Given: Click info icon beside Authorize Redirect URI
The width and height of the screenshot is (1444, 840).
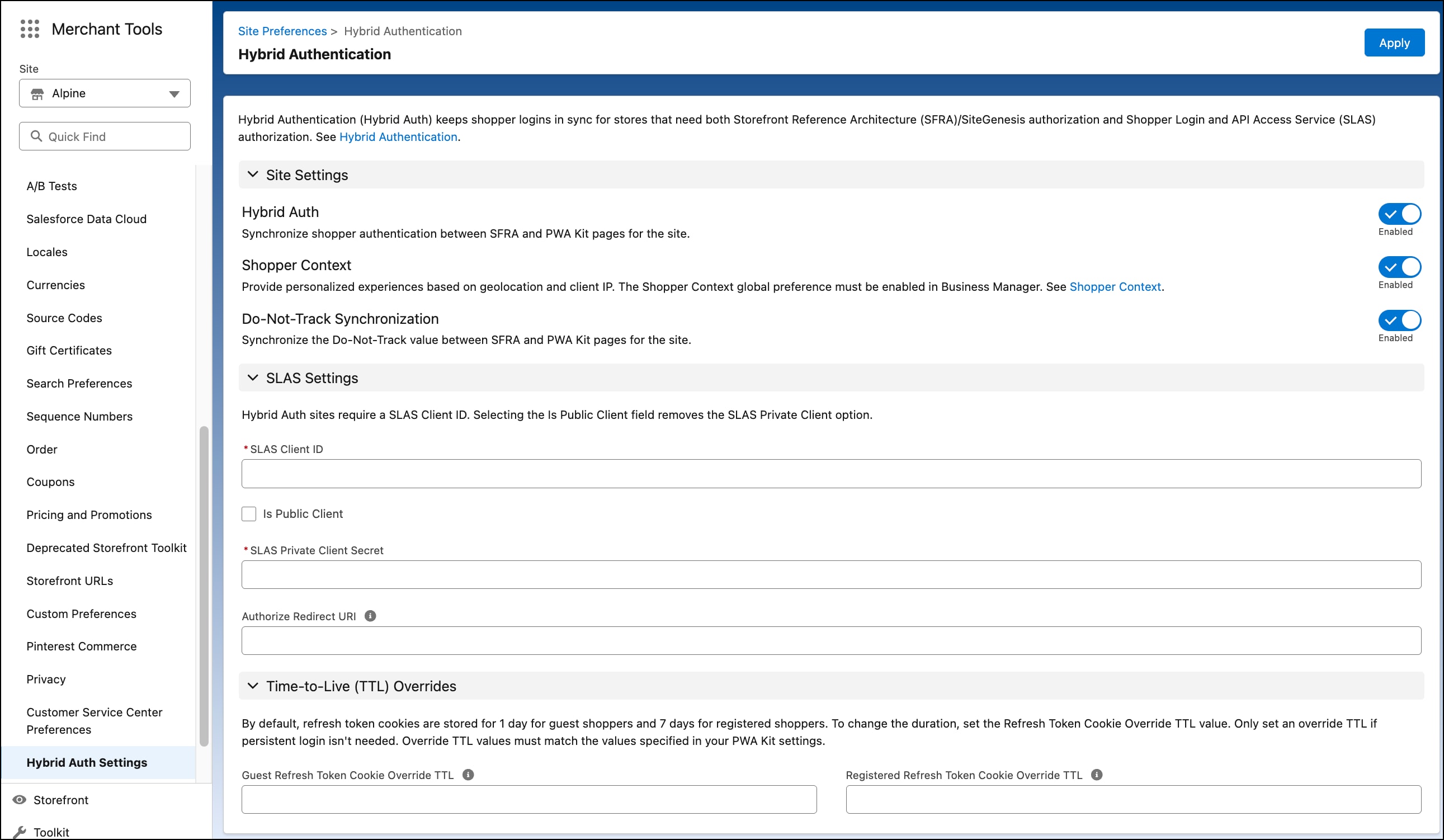Looking at the screenshot, I should (370, 616).
